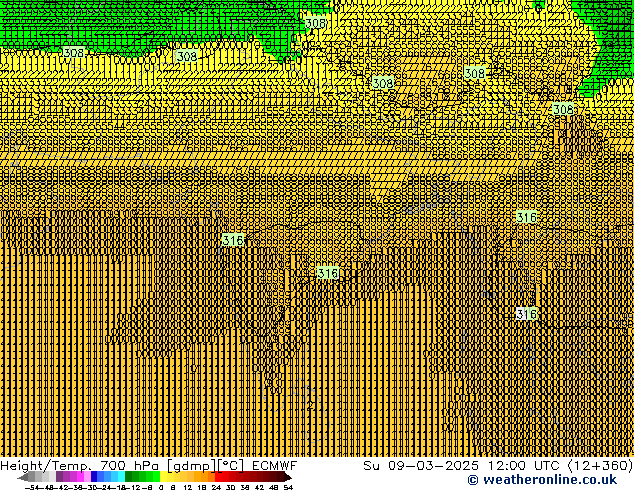This screenshot has height=490, width=634.
Task: Click the '-54' legend value
Action: pyautogui.click(x=32, y=488)
